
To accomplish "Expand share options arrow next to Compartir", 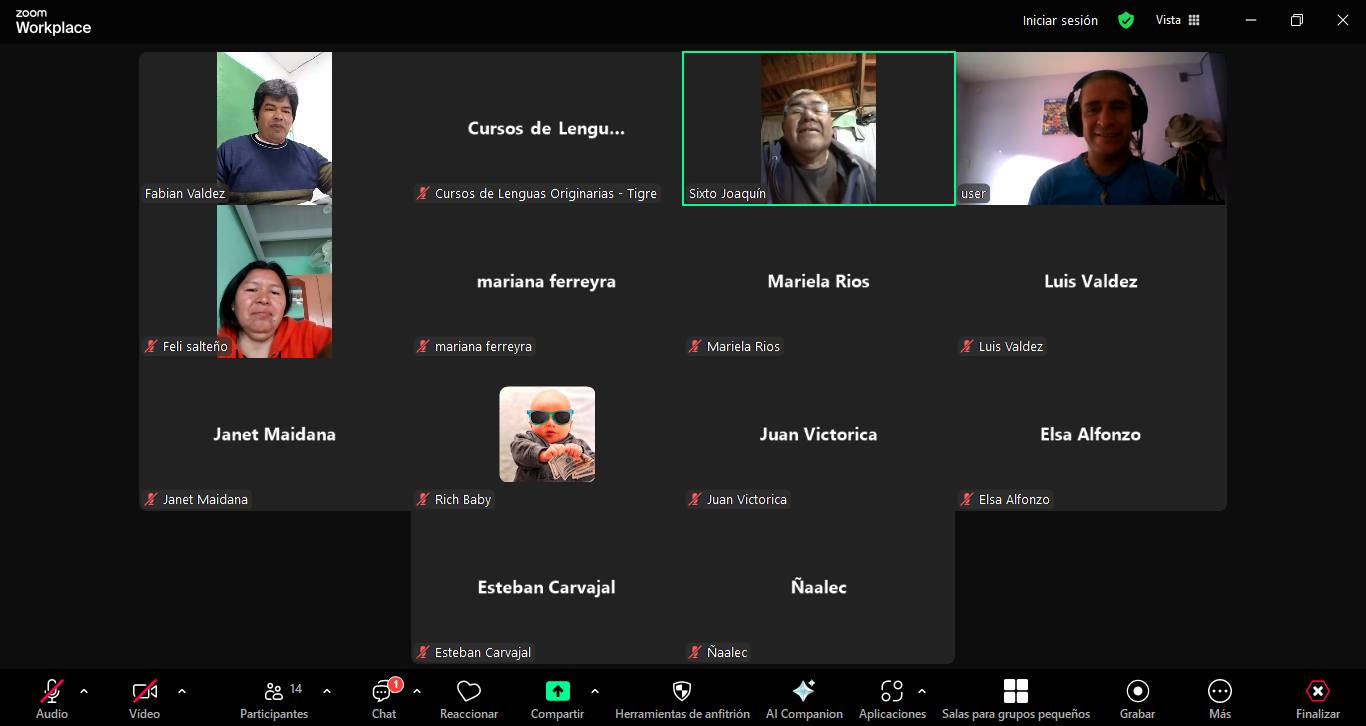I will (595, 691).
